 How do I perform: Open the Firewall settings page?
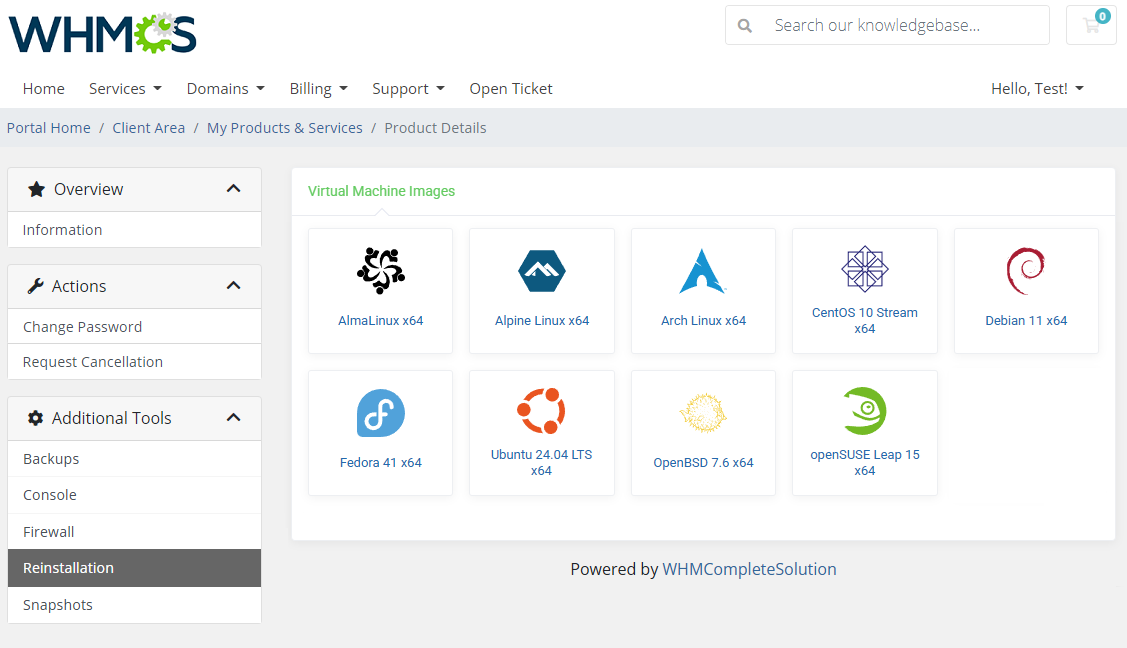click(x=47, y=531)
